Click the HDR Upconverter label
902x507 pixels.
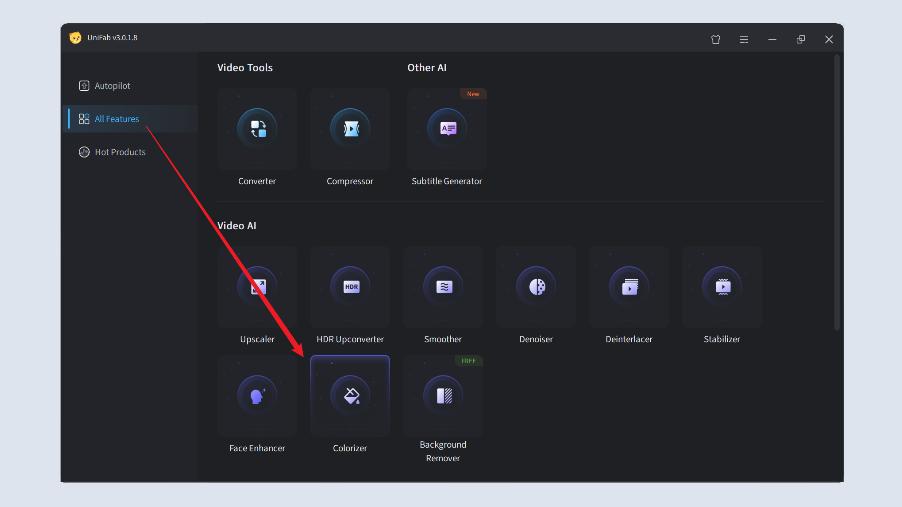350,339
